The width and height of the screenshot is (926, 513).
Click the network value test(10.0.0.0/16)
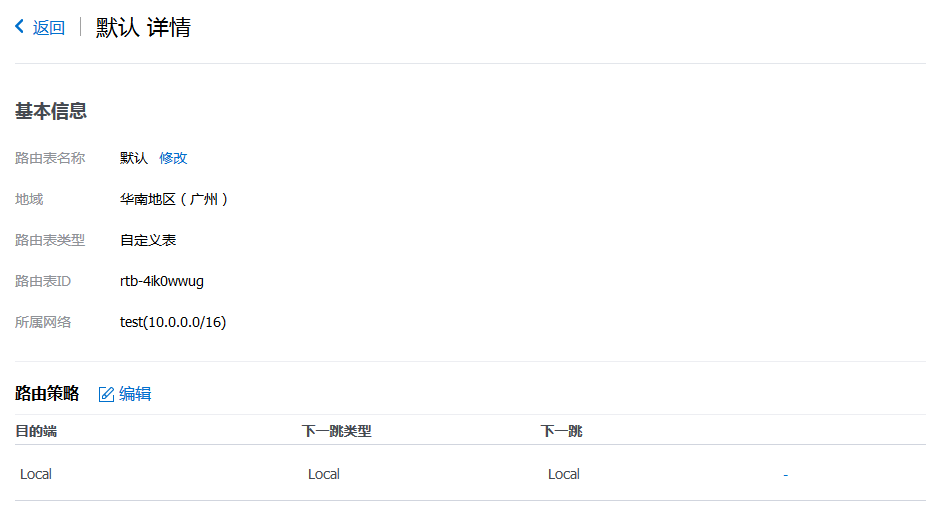(173, 322)
